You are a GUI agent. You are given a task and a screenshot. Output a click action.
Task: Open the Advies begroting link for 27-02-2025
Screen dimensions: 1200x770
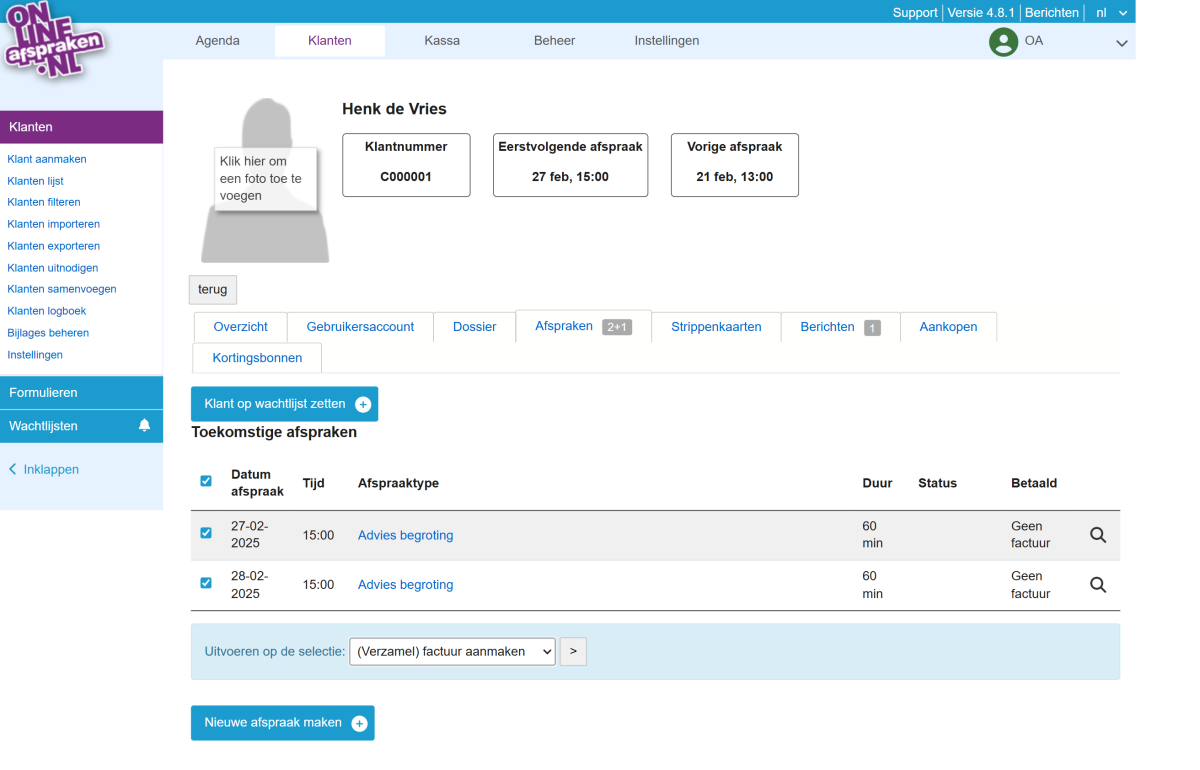click(x=405, y=535)
